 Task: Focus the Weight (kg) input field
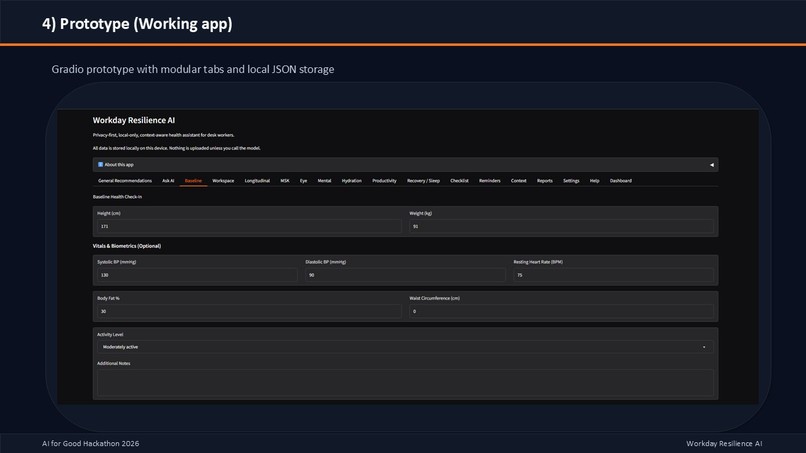pyautogui.click(x=561, y=226)
